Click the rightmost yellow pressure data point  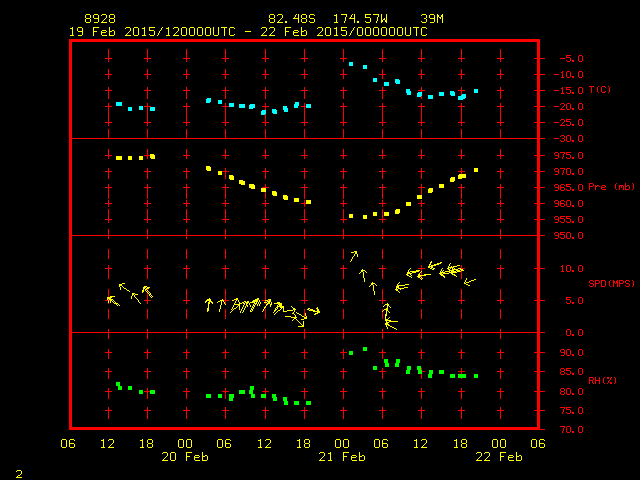476,170
